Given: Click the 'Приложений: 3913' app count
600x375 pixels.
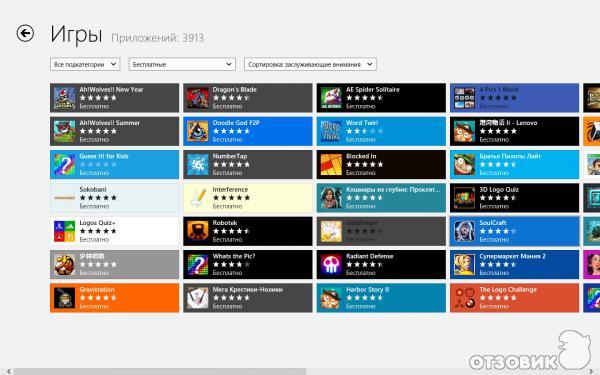Looking at the screenshot, I should 157,38.
